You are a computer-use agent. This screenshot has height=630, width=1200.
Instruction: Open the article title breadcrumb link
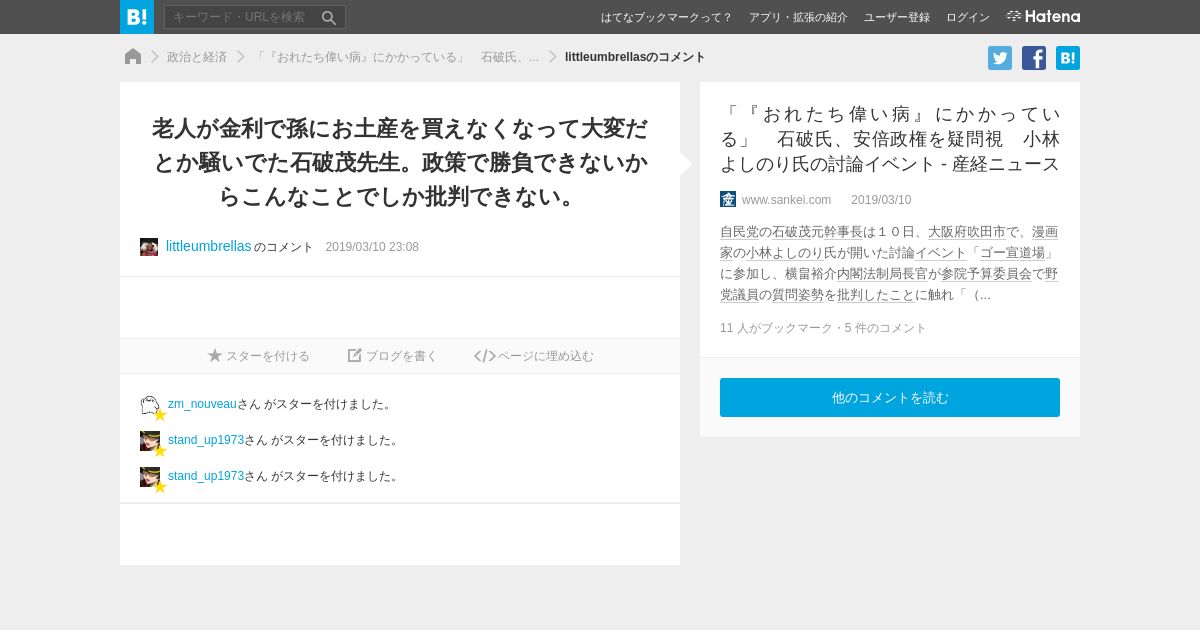[x=396, y=57]
